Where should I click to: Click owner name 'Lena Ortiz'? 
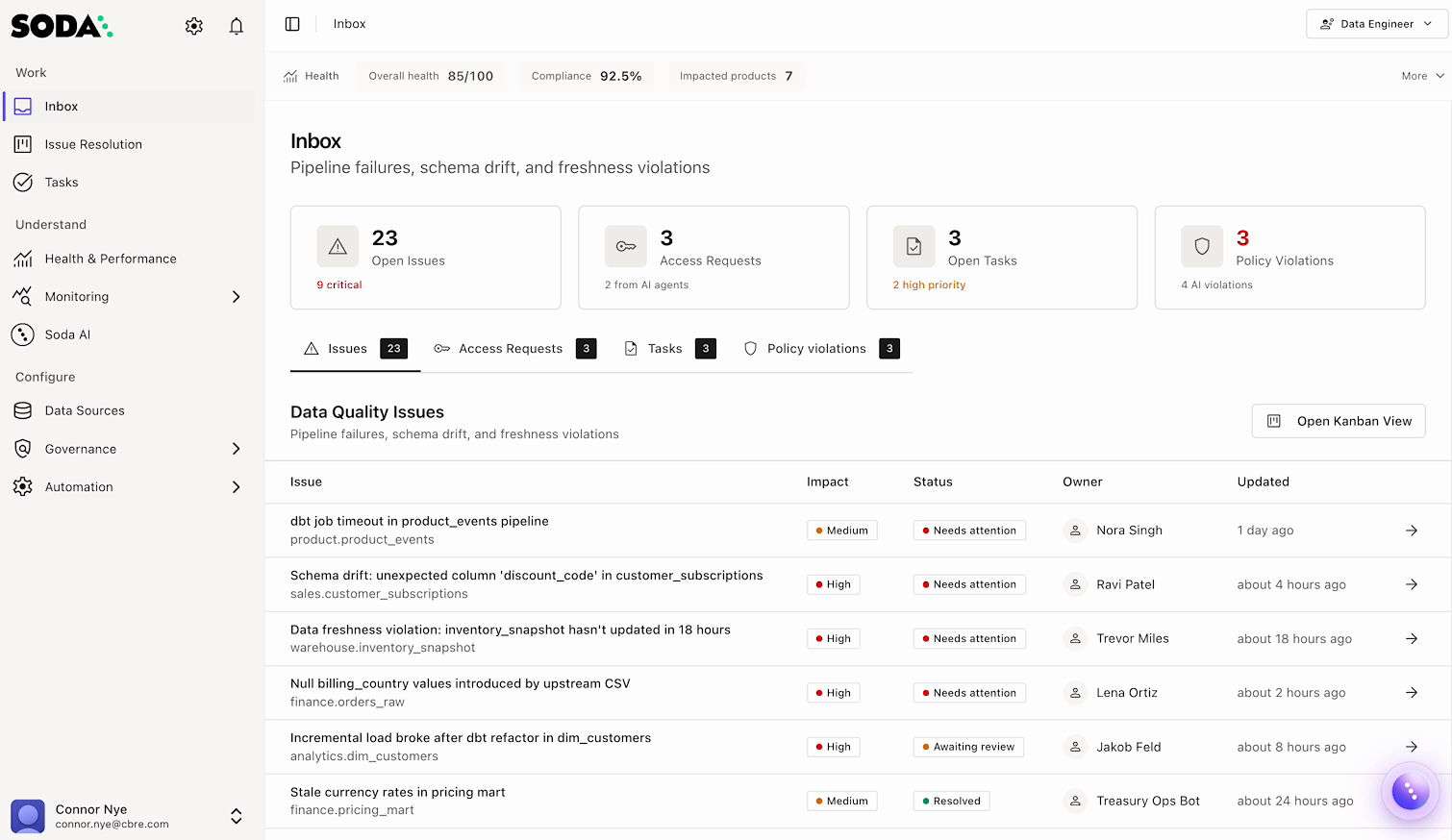click(1127, 693)
